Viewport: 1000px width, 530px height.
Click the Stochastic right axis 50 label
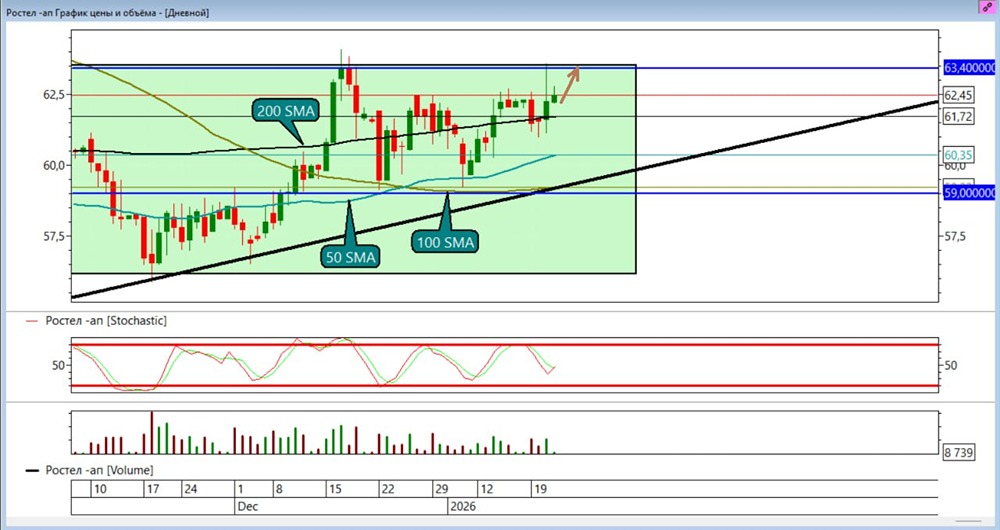tap(950, 365)
